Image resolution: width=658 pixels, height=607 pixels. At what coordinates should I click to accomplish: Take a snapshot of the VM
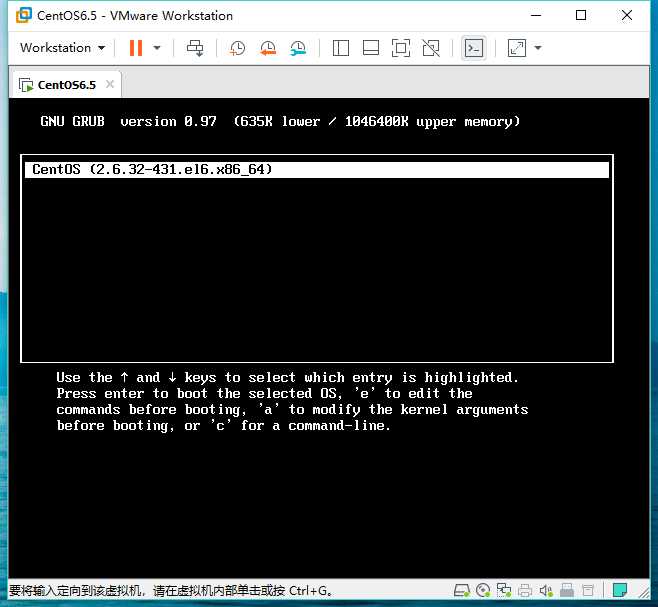pos(238,48)
